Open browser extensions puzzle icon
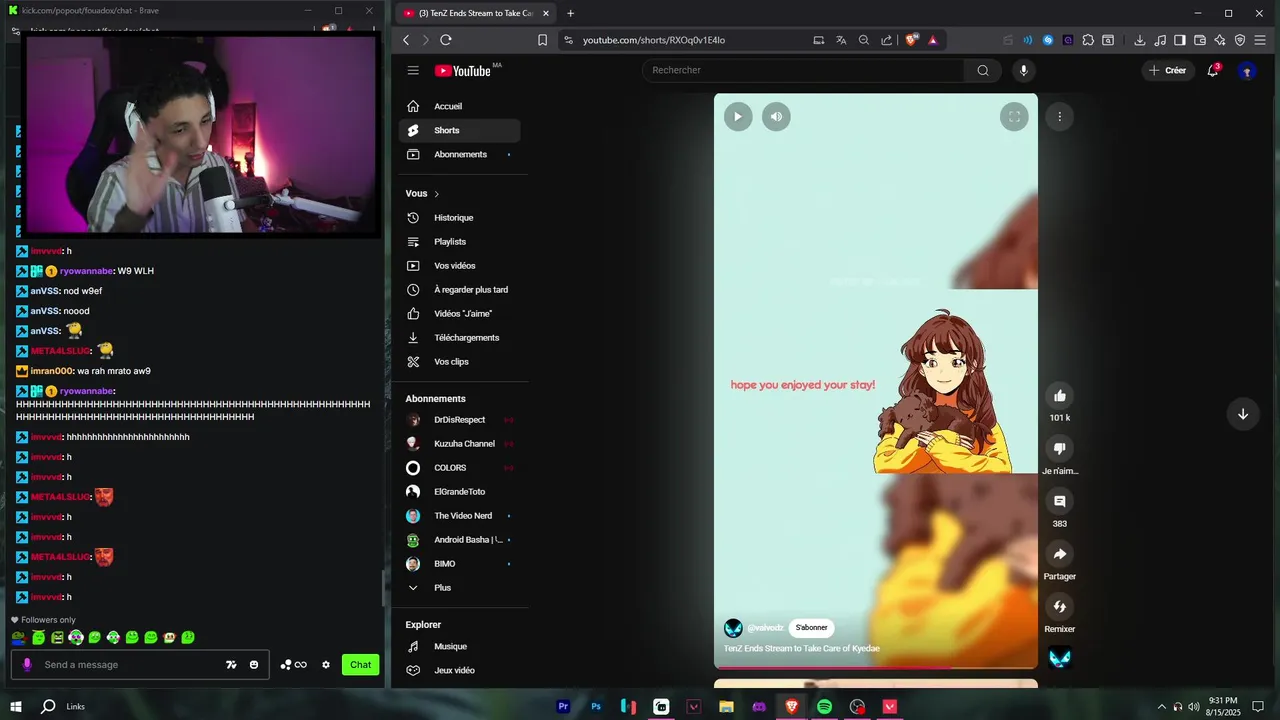The height and width of the screenshot is (720, 1280). [x=1088, y=40]
